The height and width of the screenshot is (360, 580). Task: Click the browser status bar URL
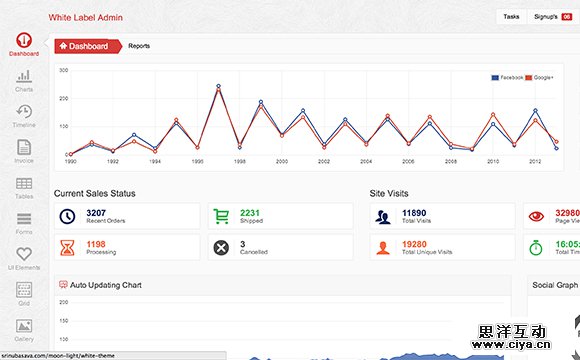pos(57,356)
